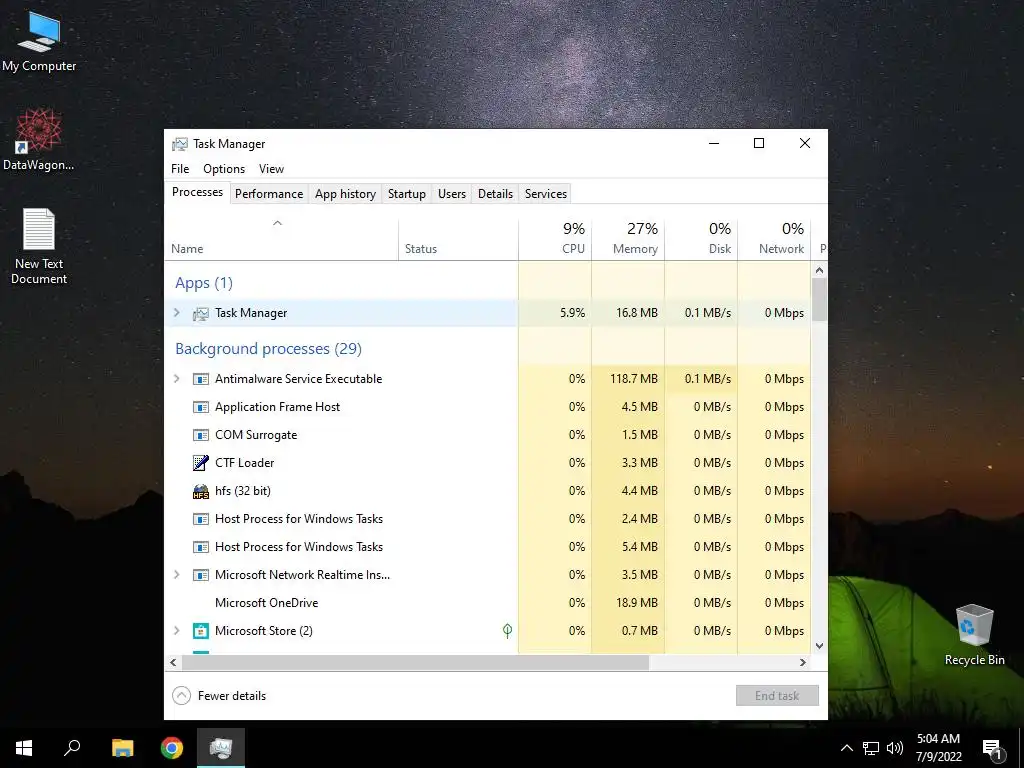Click Task Manager taskbar icon

coord(221,748)
